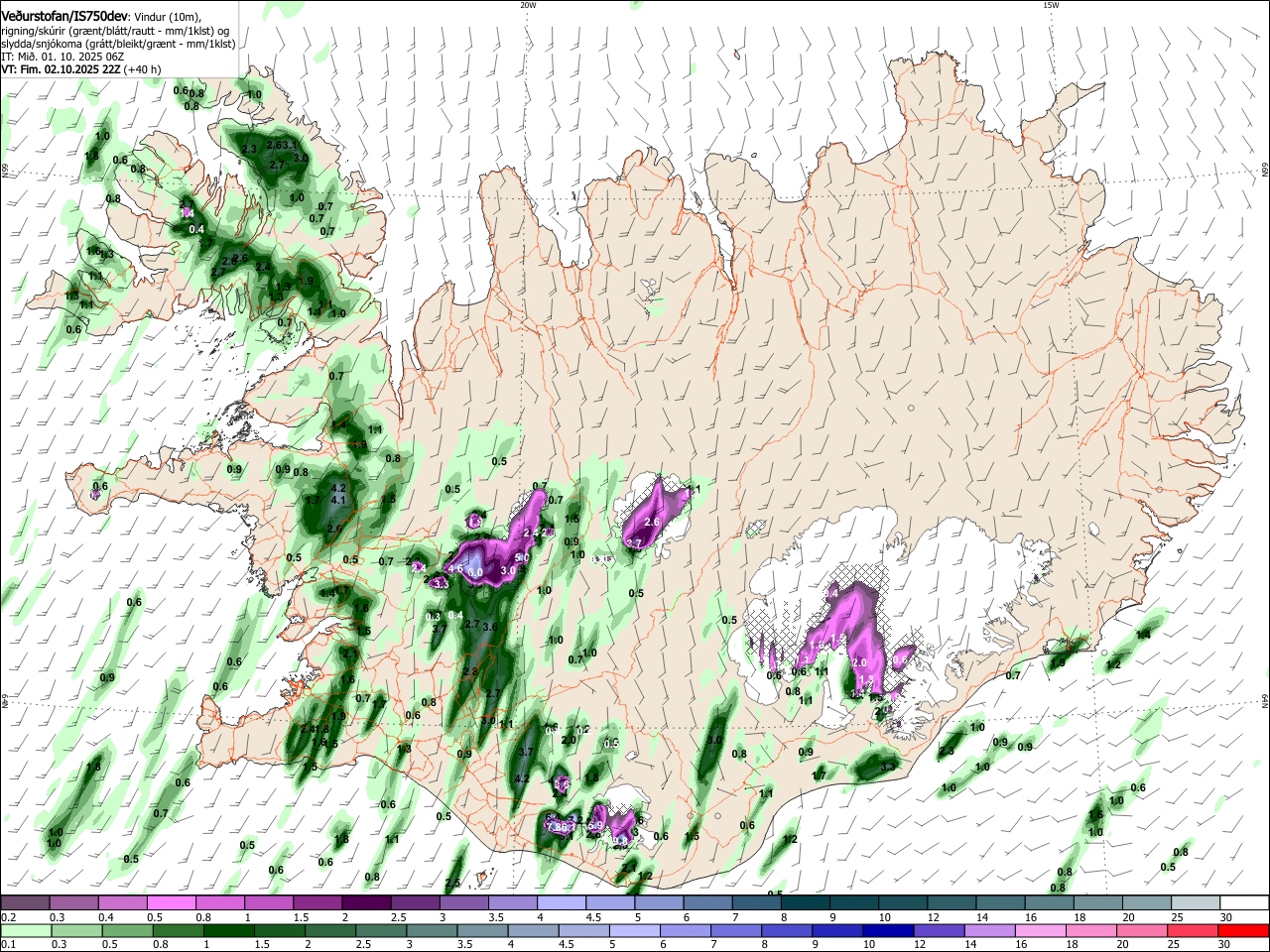
Task: Pick the snow-scale swatch labeled 1.5
Action: [316, 902]
